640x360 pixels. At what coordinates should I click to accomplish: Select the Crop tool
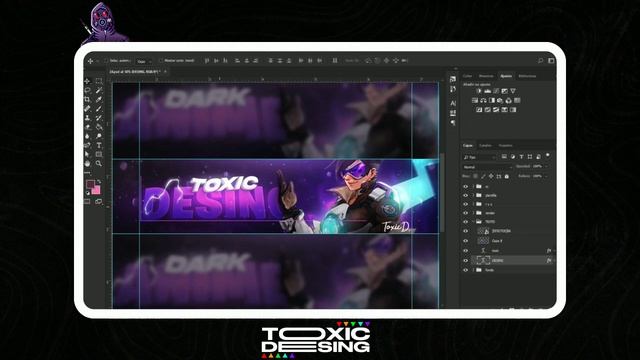87,100
